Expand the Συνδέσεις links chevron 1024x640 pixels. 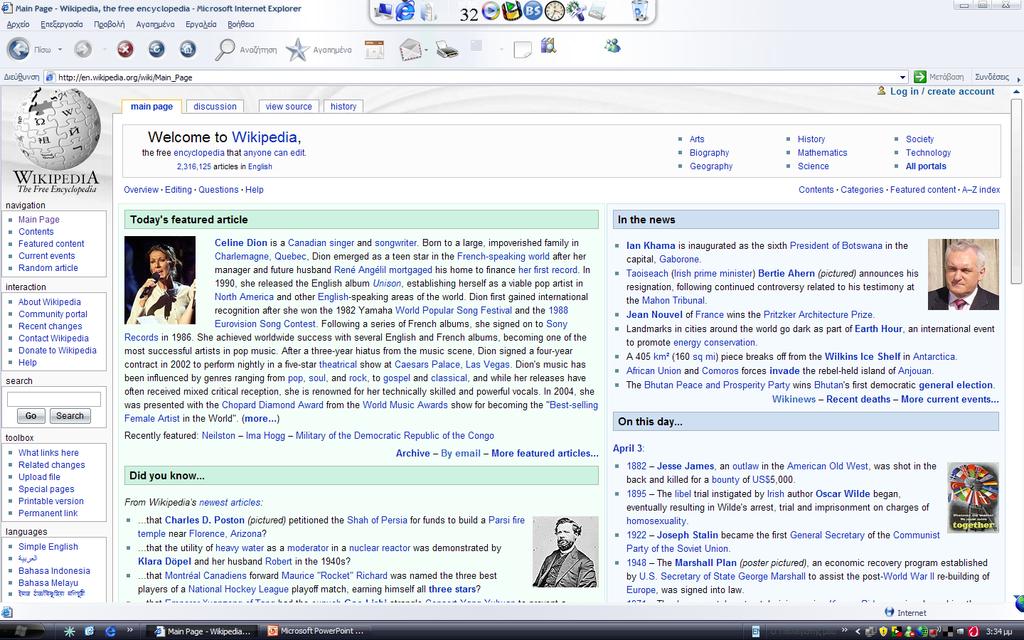click(x=1018, y=78)
